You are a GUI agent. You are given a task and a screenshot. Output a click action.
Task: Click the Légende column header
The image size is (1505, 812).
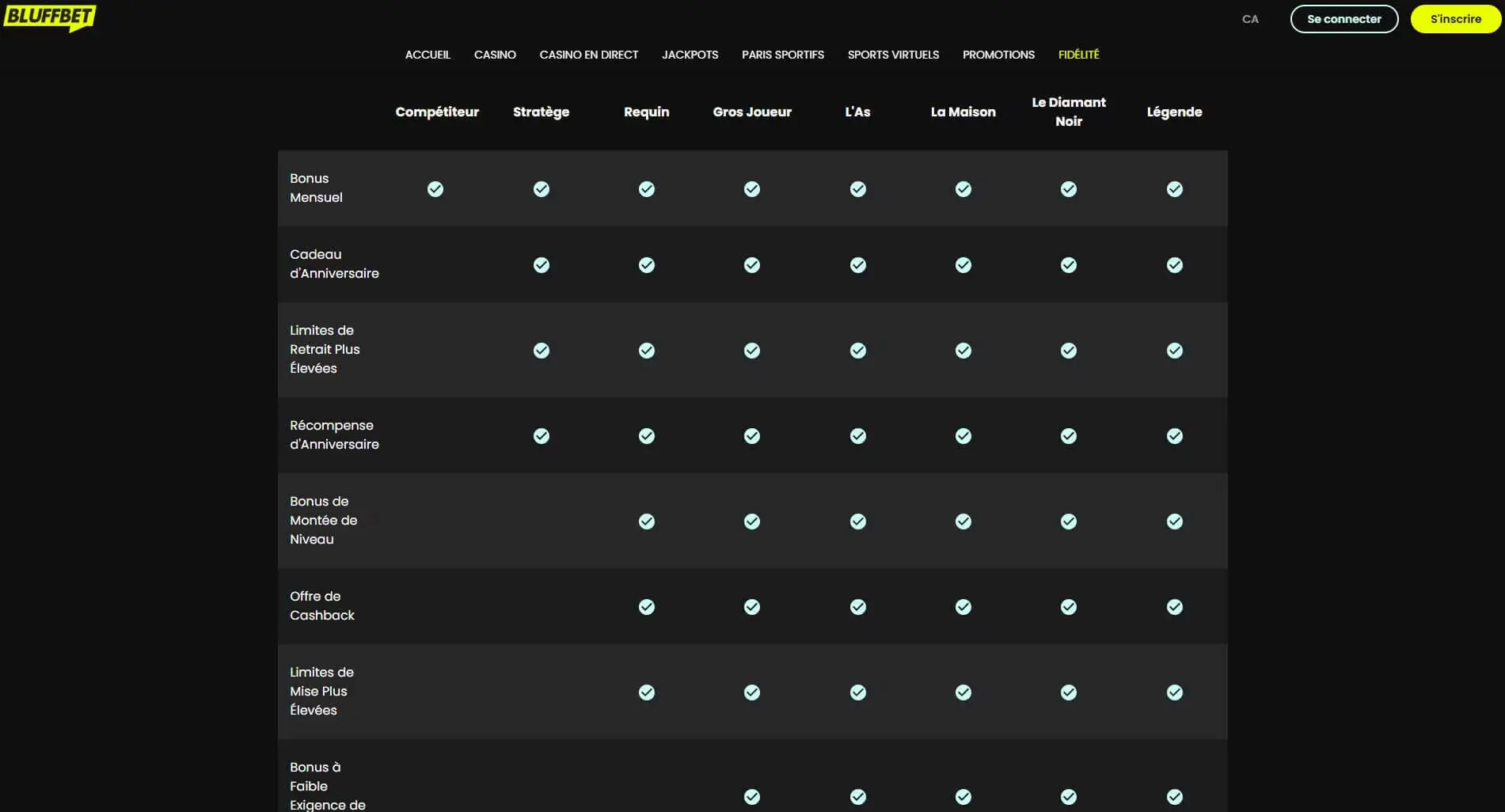[x=1174, y=112]
